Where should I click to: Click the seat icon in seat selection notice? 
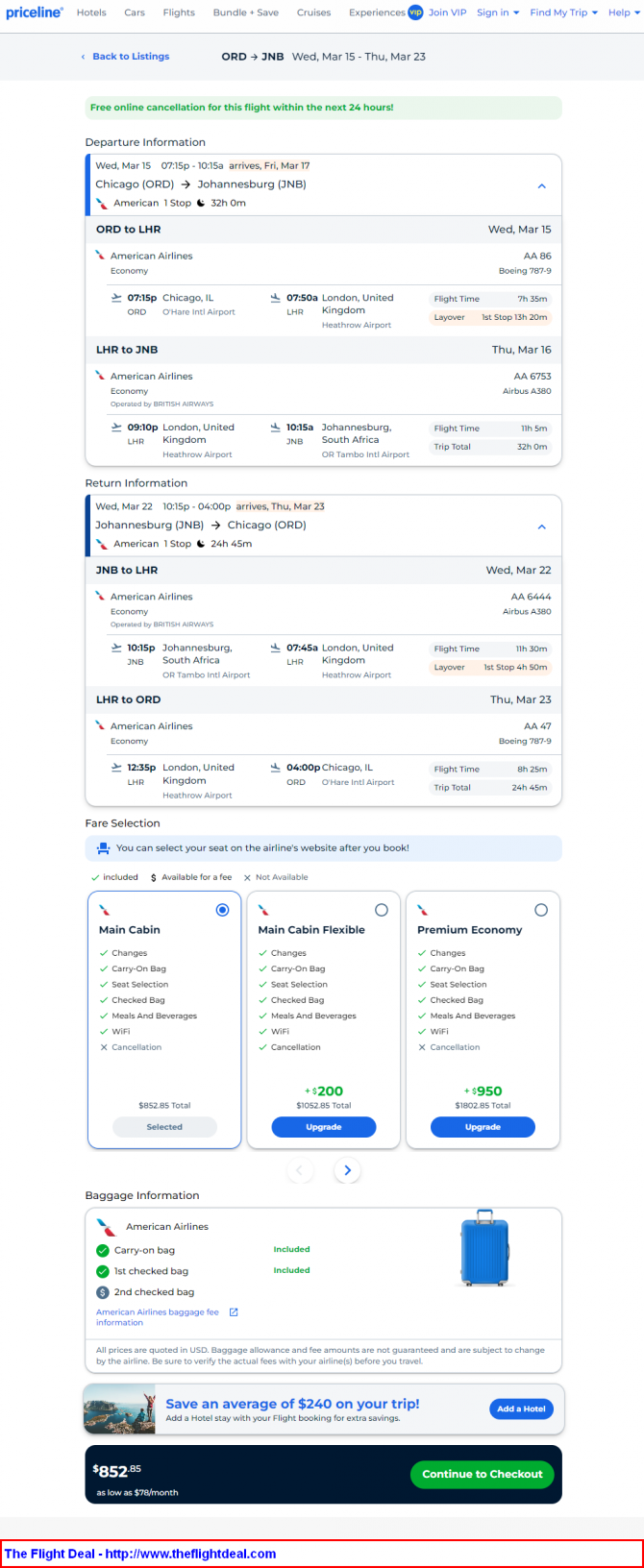tap(103, 848)
